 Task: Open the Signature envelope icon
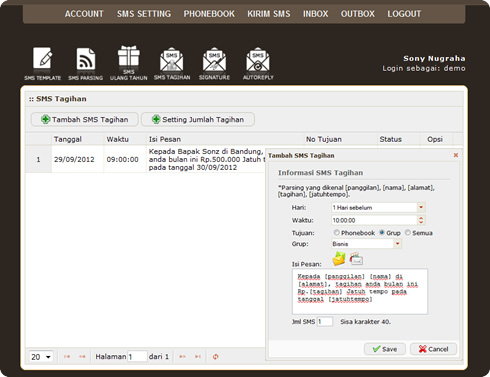(214, 63)
